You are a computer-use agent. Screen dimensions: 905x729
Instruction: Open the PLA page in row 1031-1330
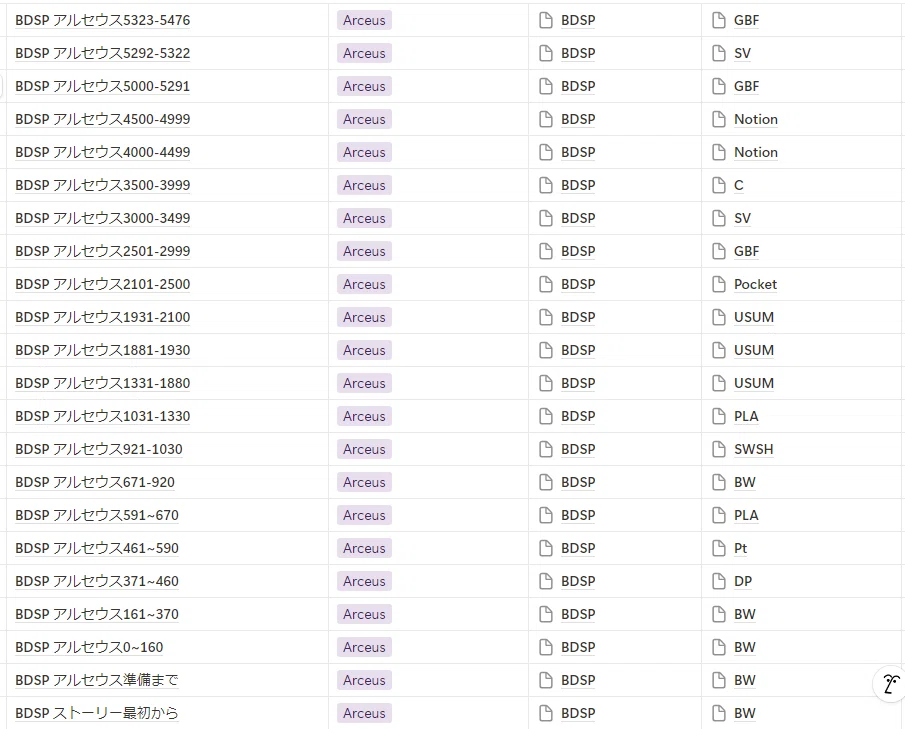(746, 416)
